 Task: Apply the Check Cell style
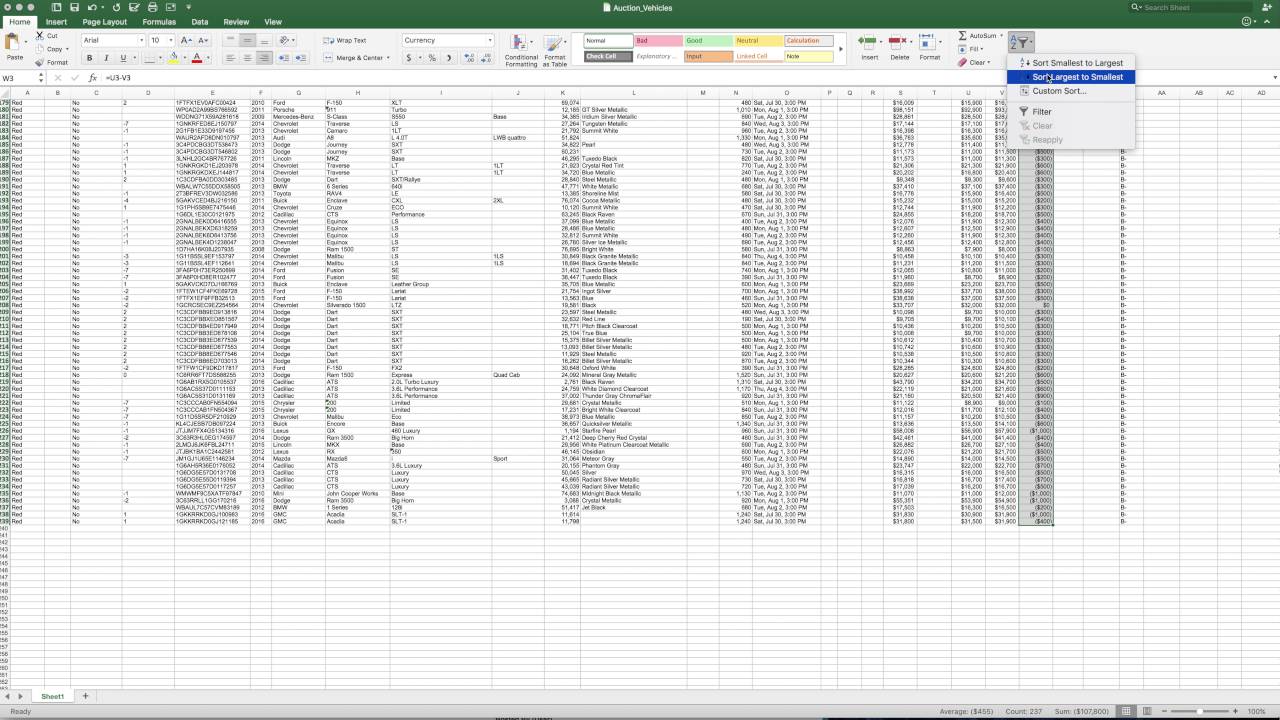coord(608,56)
